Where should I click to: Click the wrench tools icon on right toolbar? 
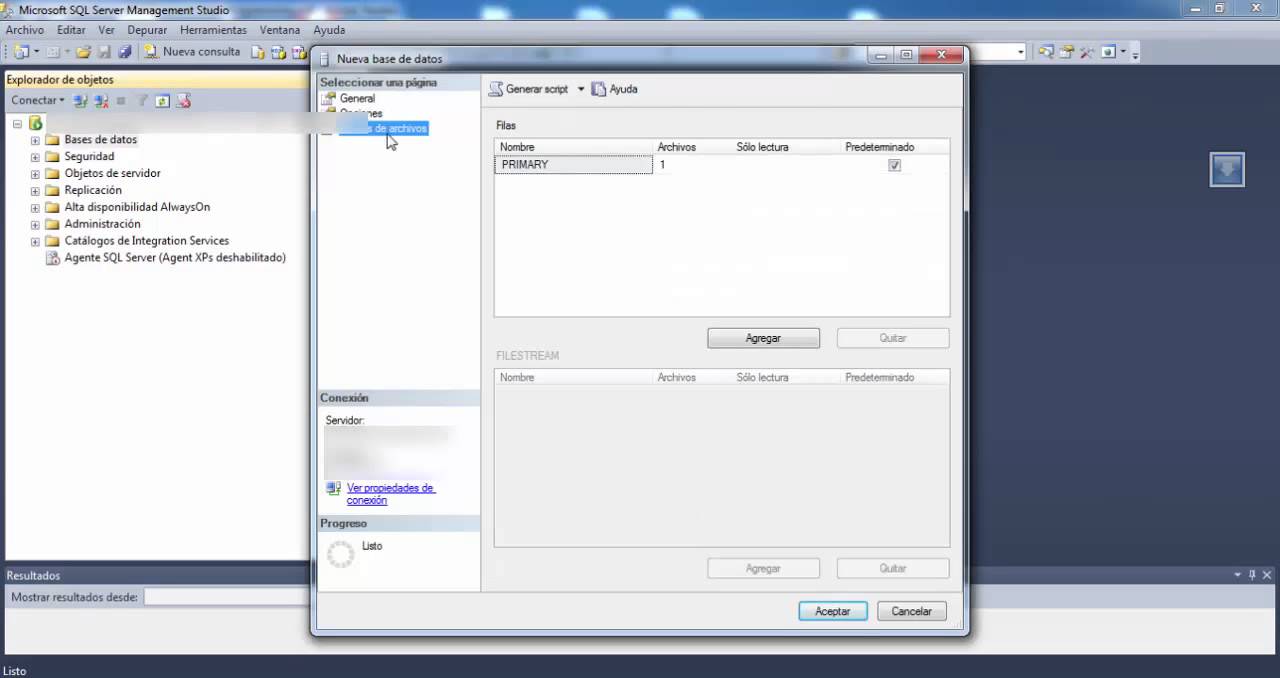[x=1087, y=52]
